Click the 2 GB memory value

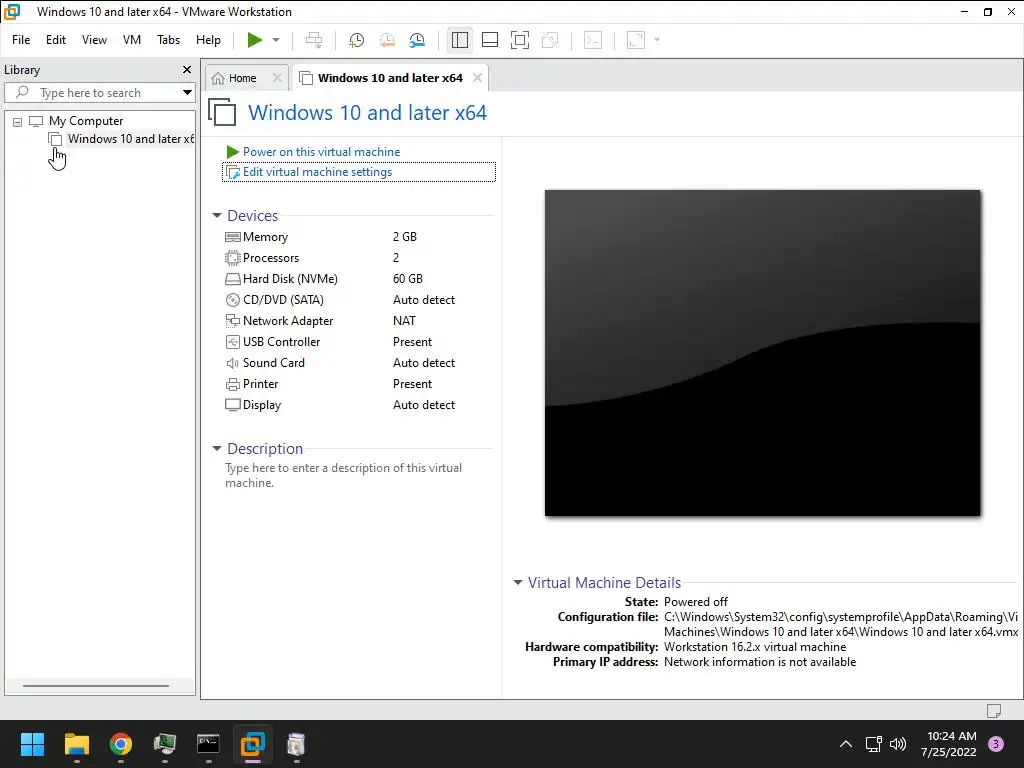point(405,237)
